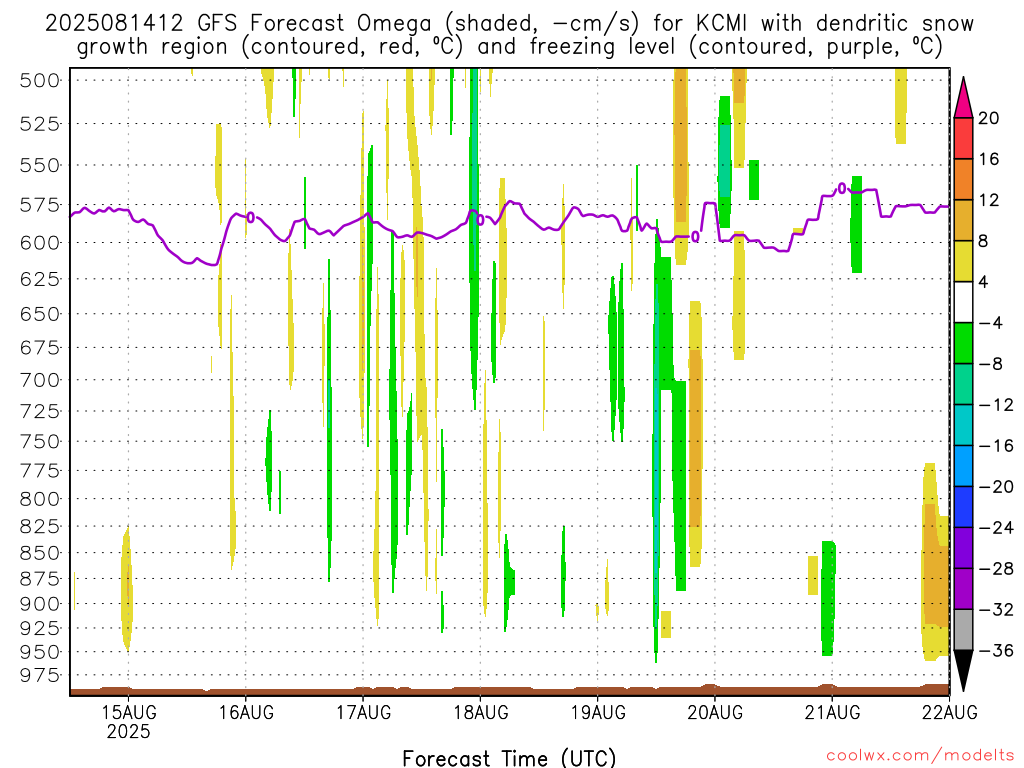Click colorbar value label -36

997,650
